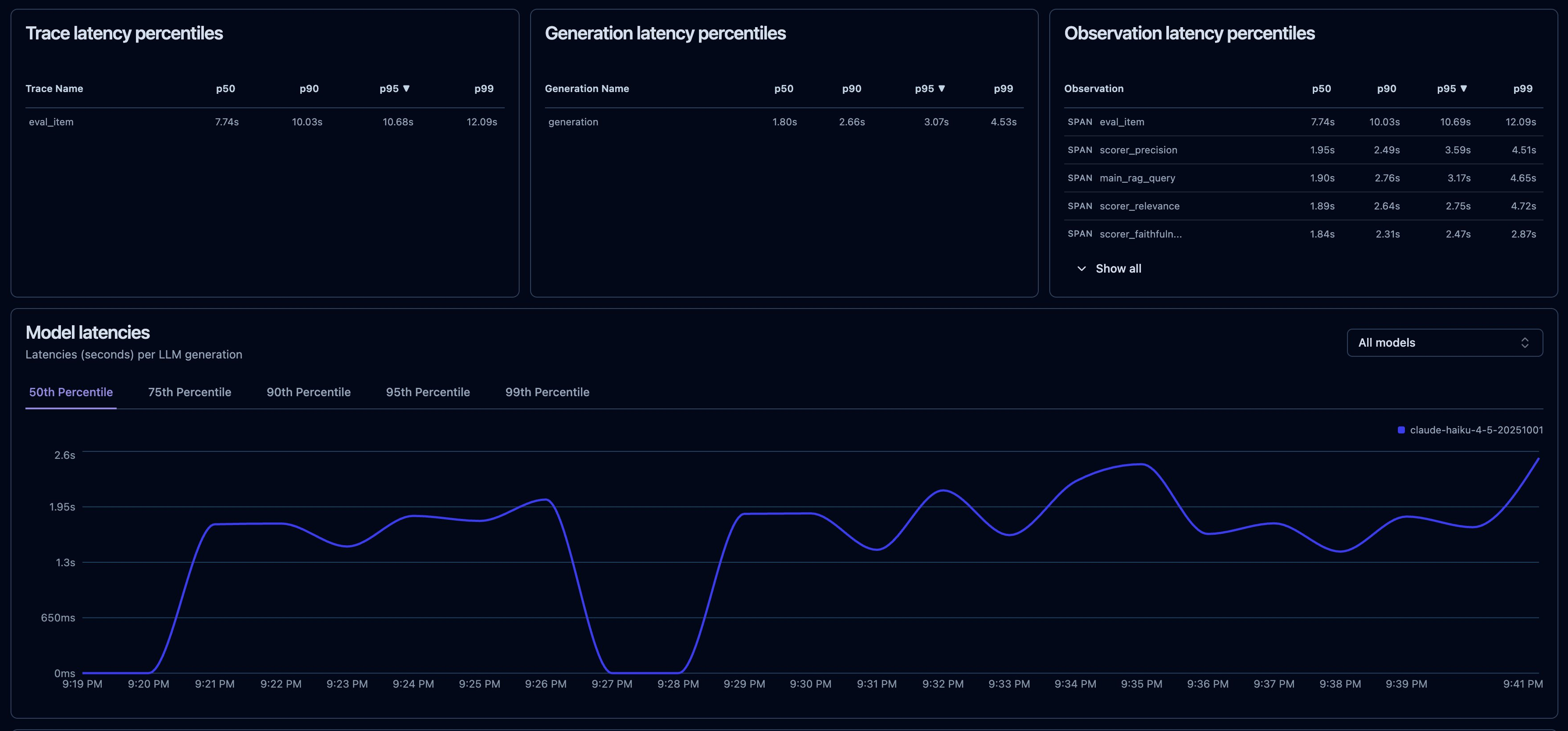The width and height of the screenshot is (1568, 731).
Task: Switch to the 95th Percentile tab
Action: (428, 392)
